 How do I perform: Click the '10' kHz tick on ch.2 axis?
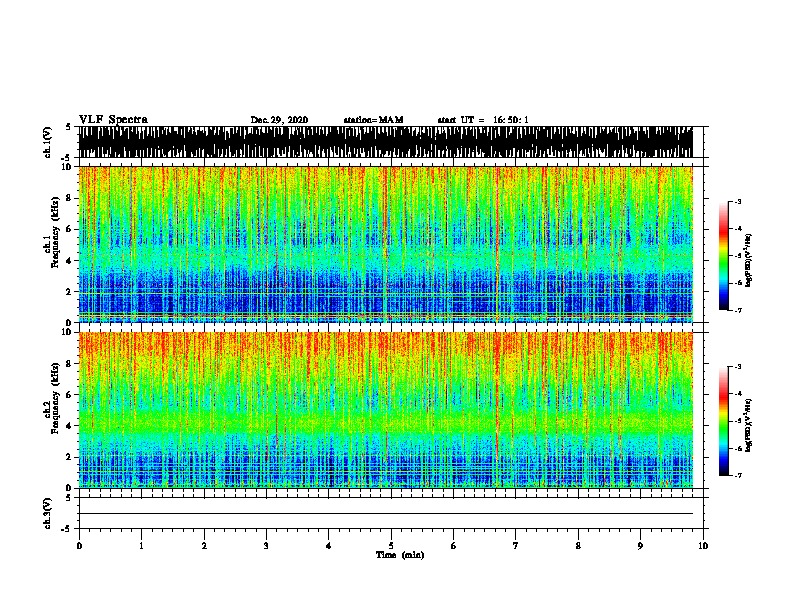click(x=67, y=332)
